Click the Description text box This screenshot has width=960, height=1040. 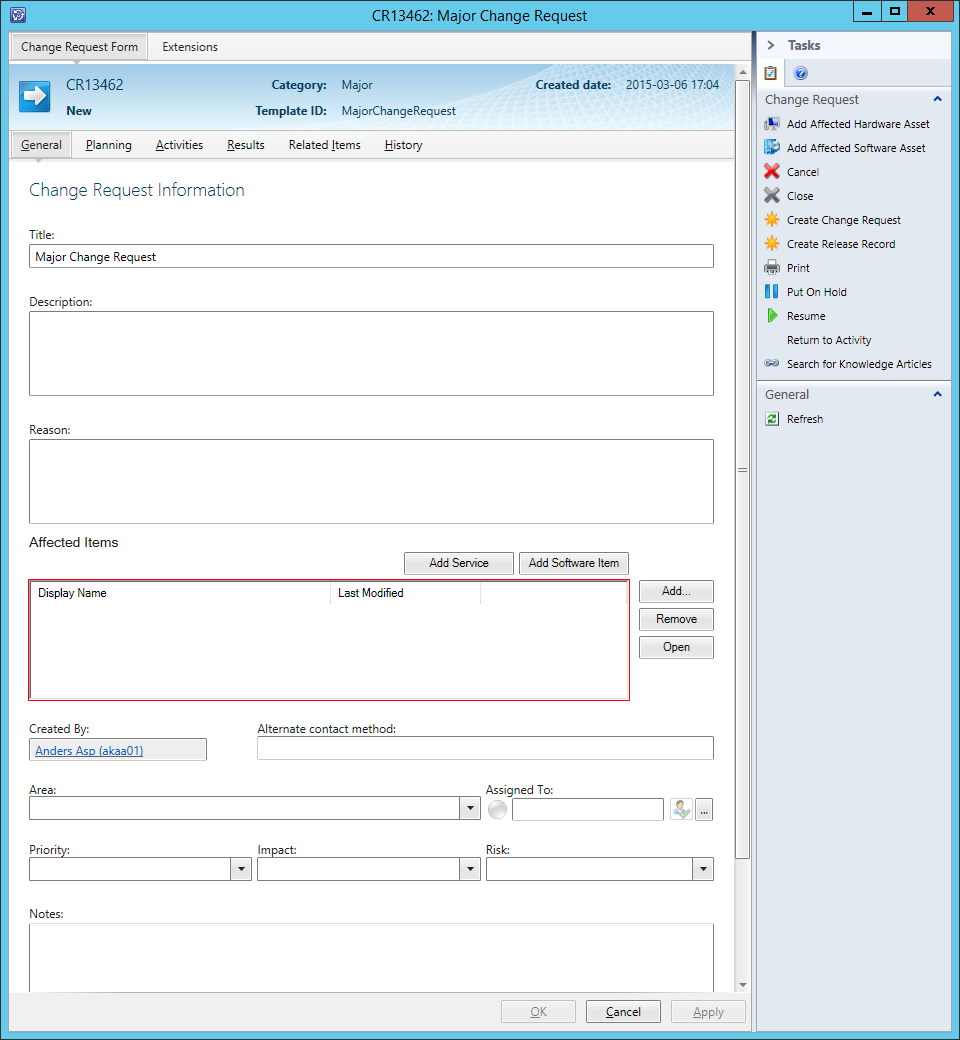(372, 354)
